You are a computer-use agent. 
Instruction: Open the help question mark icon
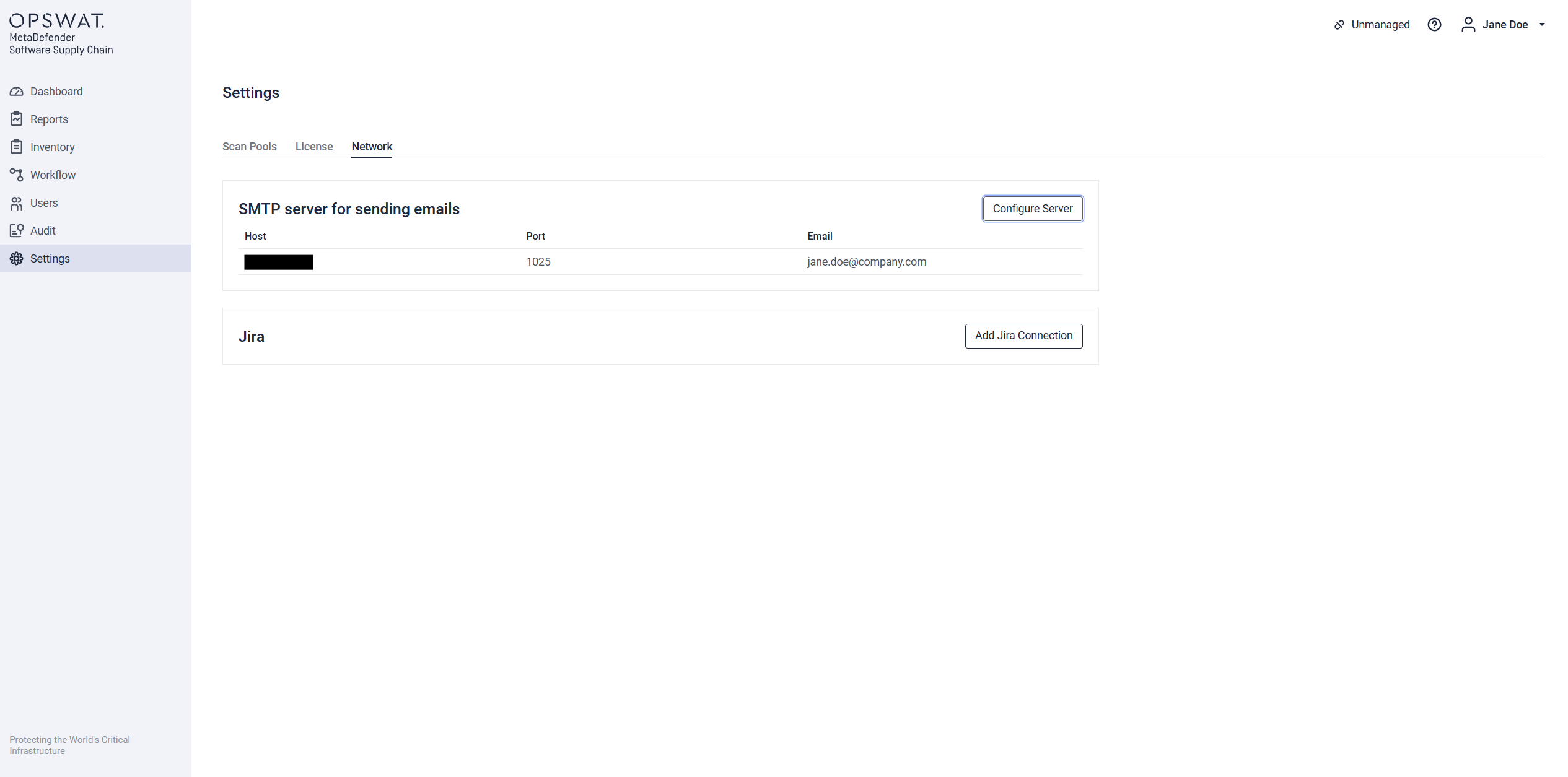pos(1434,25)
